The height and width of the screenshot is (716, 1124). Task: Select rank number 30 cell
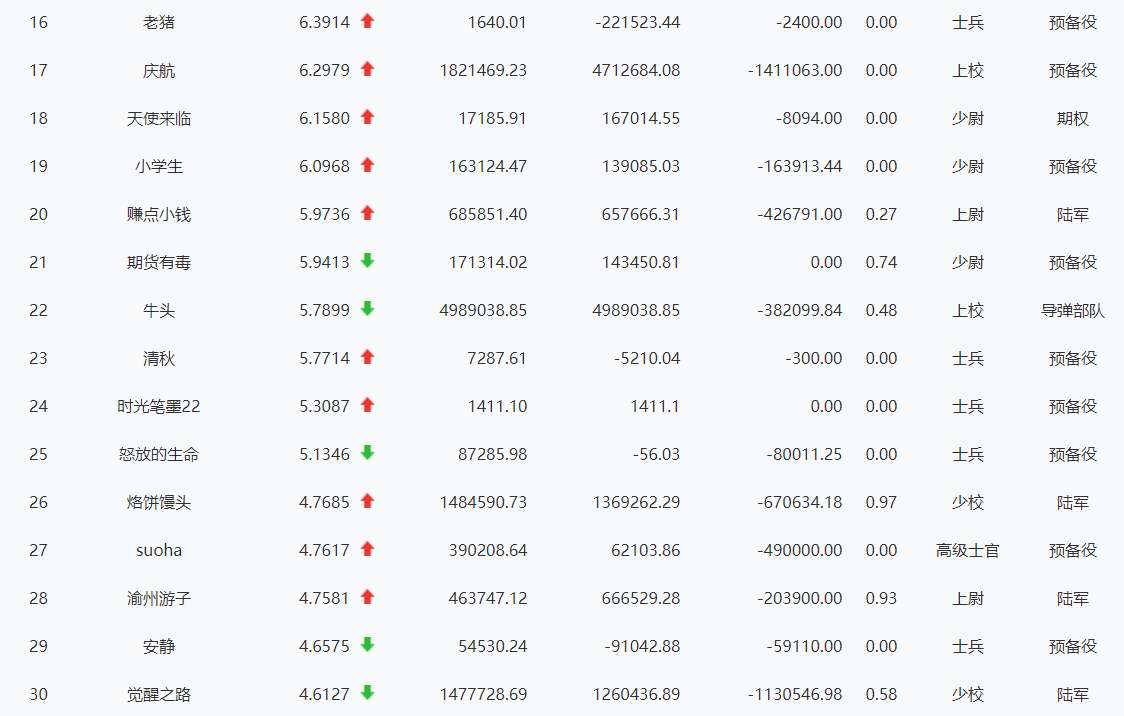(x=38, y=694)
